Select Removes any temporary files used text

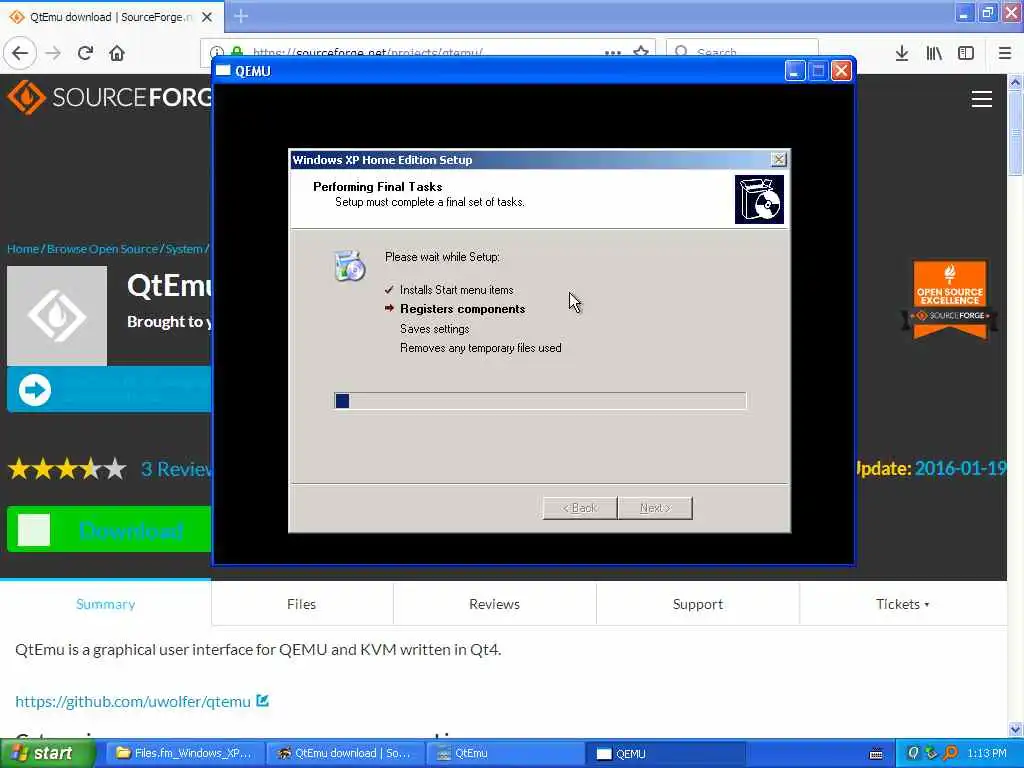[481, 348]
